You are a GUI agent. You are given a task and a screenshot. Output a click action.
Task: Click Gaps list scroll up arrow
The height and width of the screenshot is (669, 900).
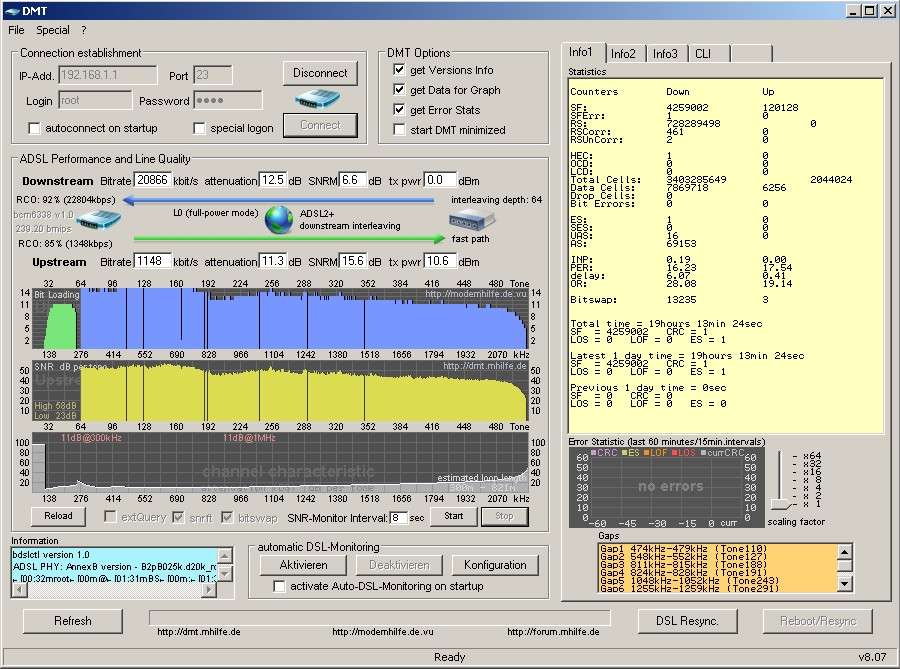click(x=844, y=552)
